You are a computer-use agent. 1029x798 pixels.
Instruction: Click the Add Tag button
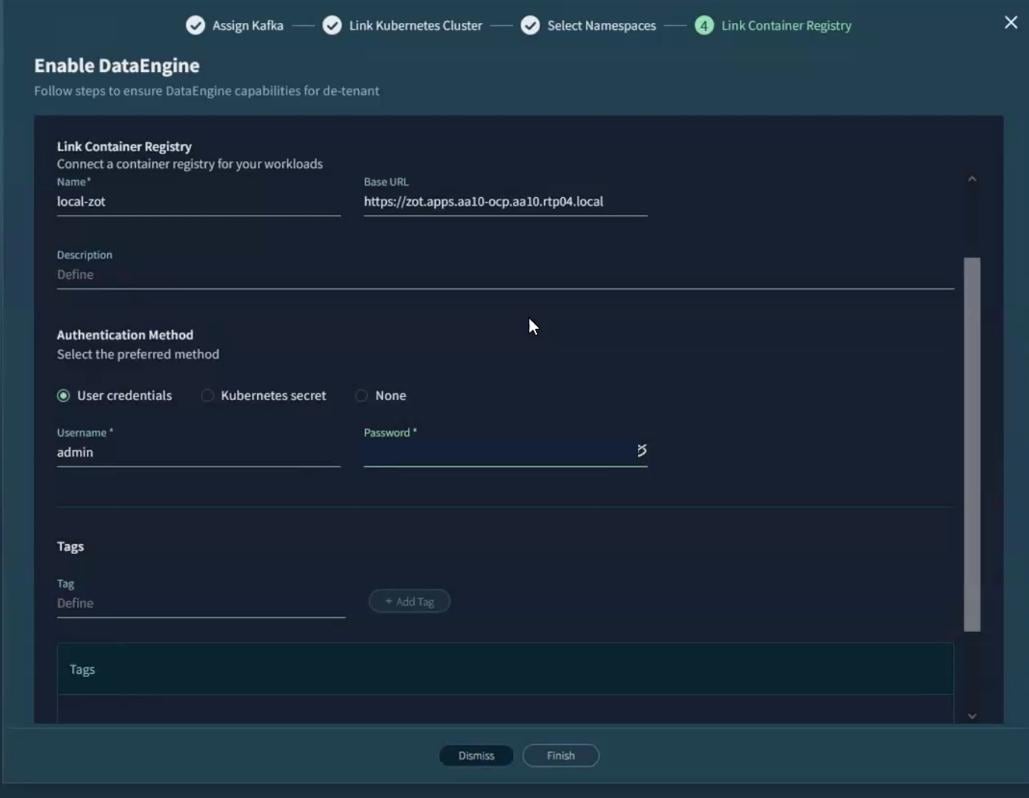coord(410,601)
